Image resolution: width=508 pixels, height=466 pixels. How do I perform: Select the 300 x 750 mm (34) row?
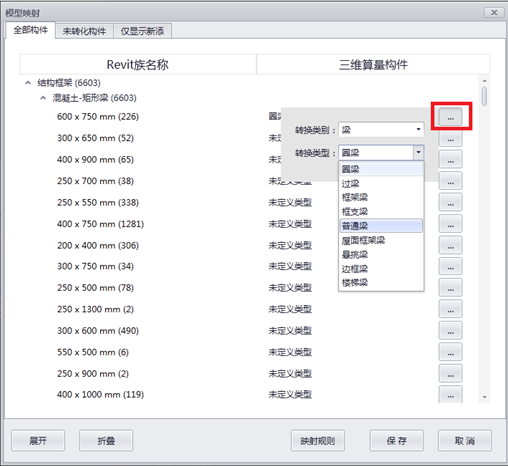click(x=95, y=266)
